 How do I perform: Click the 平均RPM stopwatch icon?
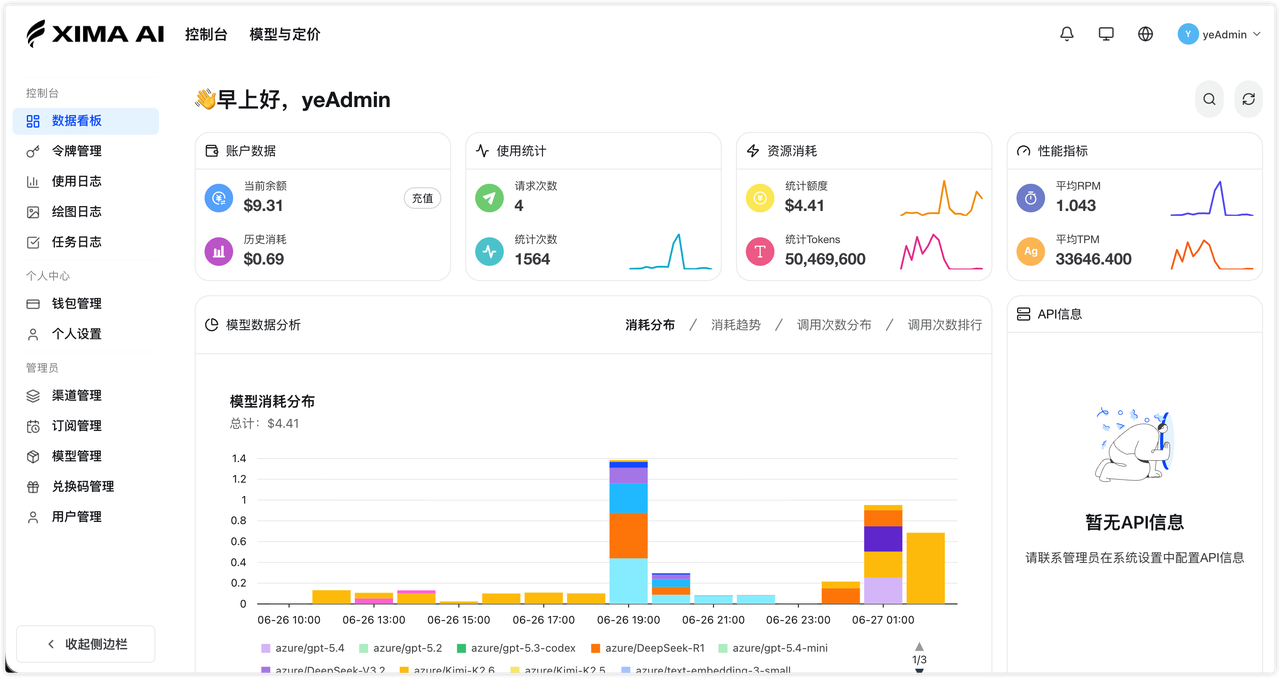coord(1031,198)
